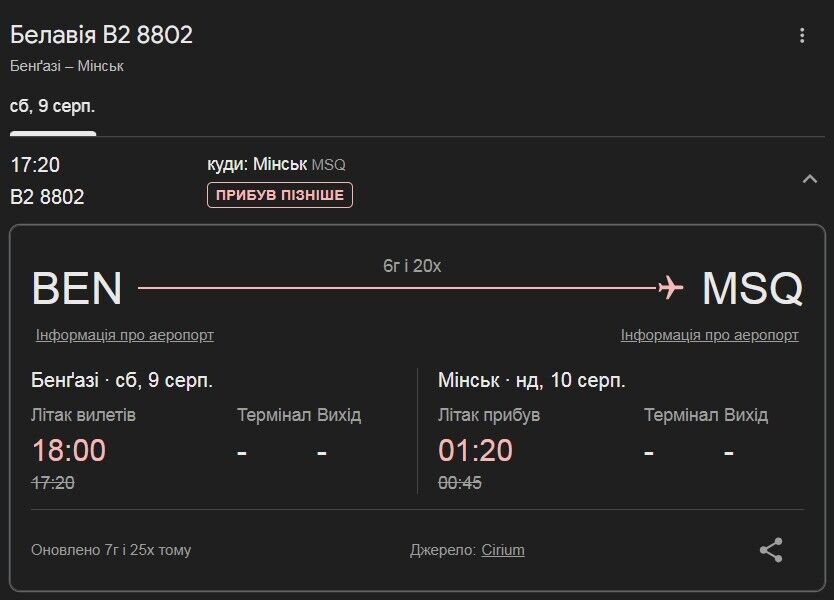Open the three-dot overflow menu

pos(800,36)
